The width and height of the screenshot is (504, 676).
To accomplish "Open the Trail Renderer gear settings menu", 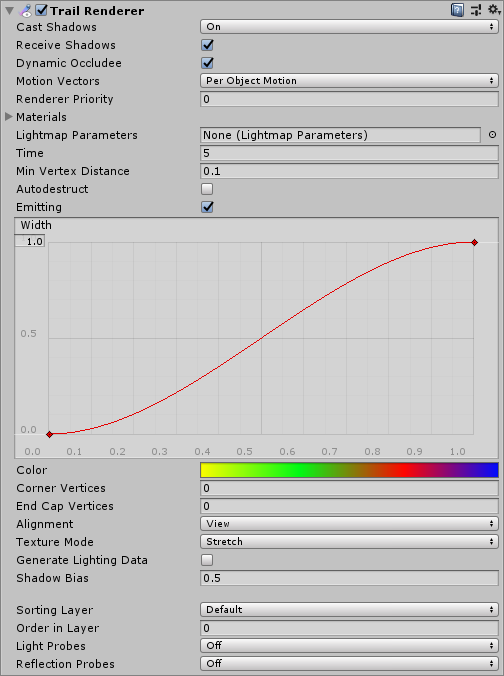I will [494, 9].
